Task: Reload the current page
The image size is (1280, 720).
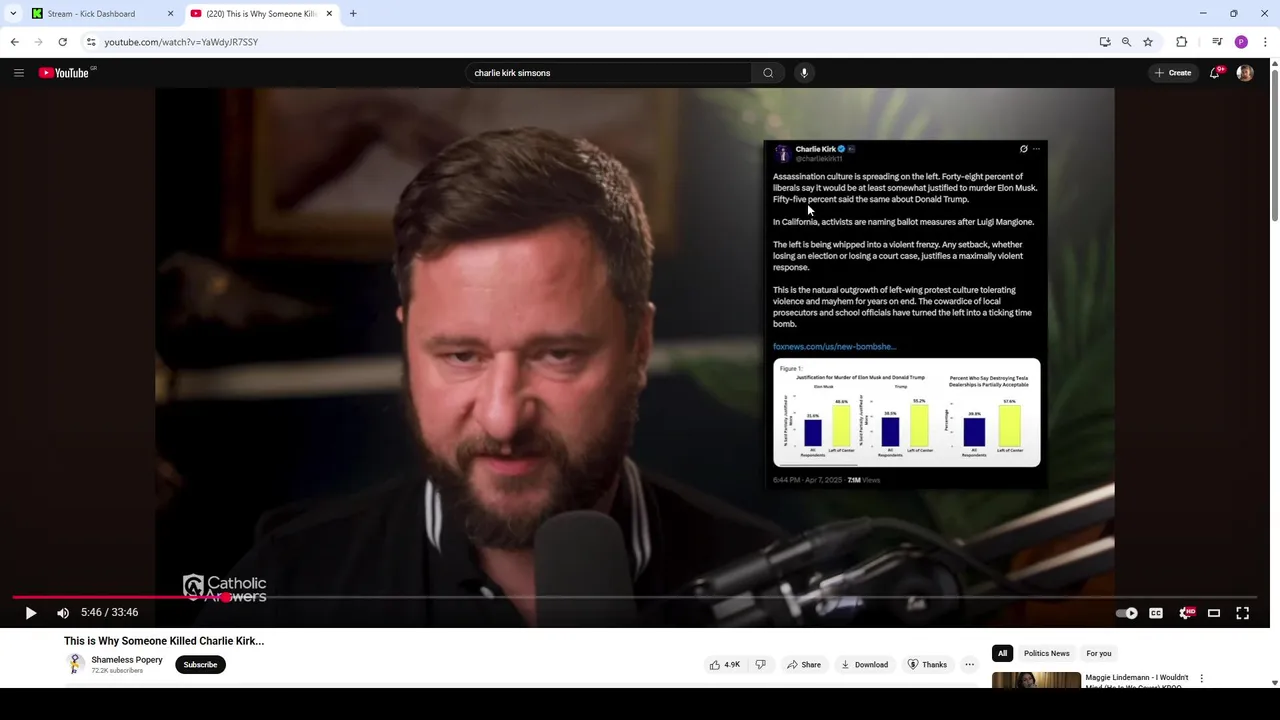Action: (62, 42)
